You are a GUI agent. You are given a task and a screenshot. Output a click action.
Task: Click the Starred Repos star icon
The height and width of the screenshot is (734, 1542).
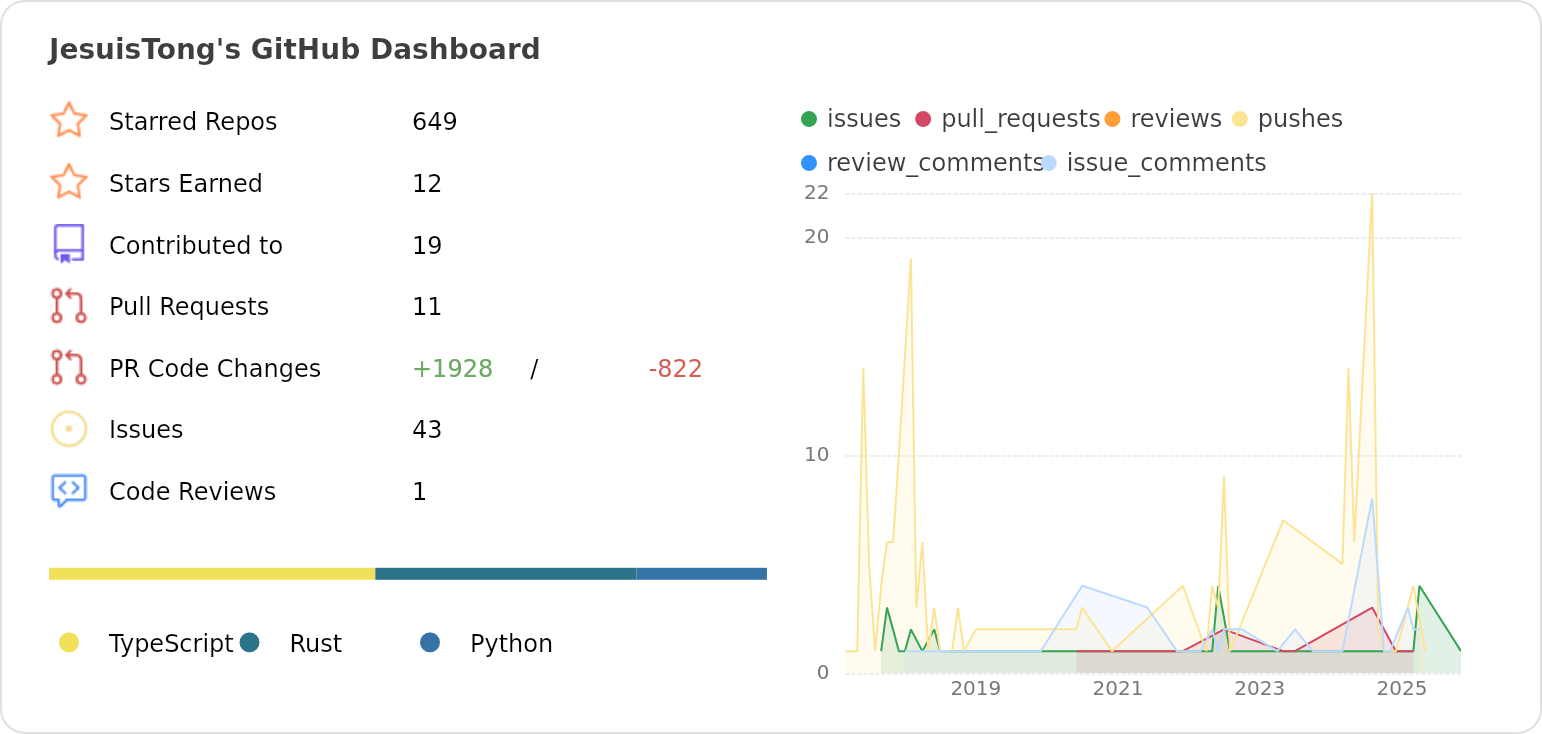69,121
